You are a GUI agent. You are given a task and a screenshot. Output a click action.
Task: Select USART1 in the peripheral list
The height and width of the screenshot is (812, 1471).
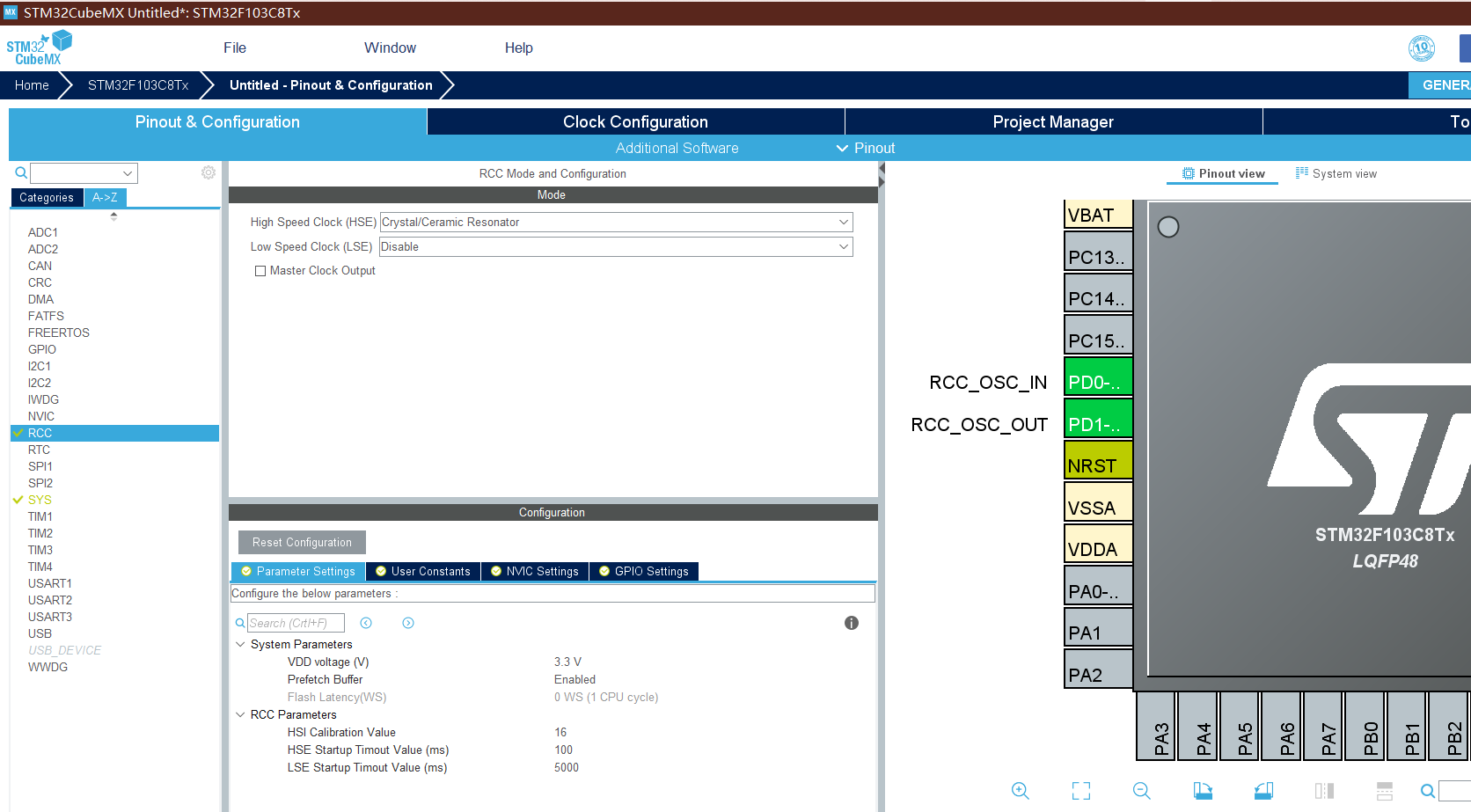click(x=49, y=583)
